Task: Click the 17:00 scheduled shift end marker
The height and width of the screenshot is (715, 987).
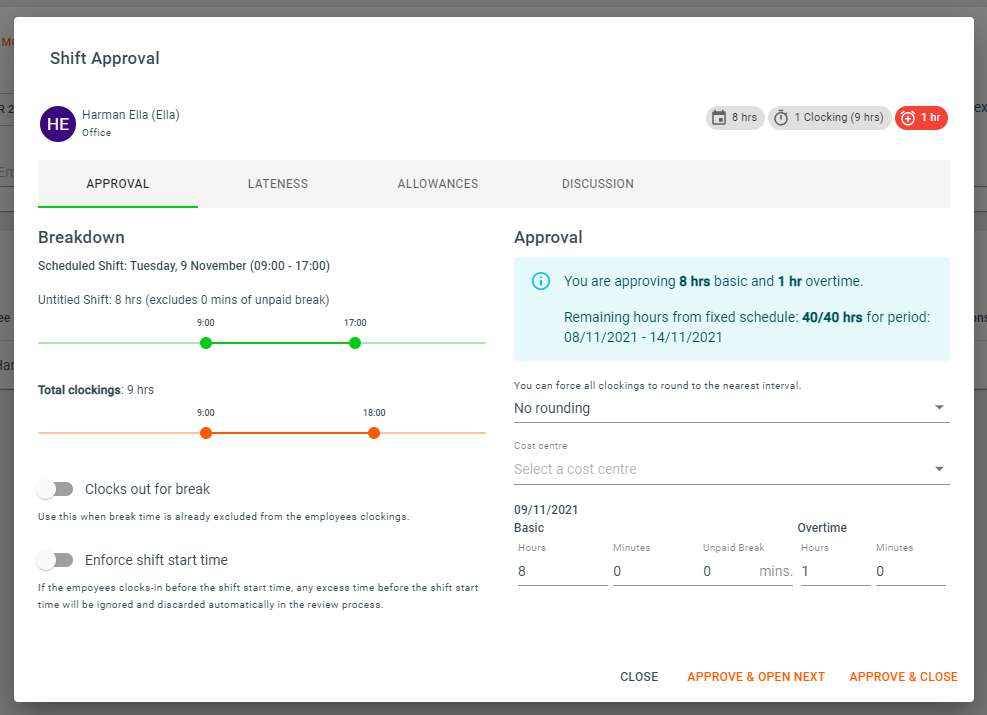Action: point(355,343)
